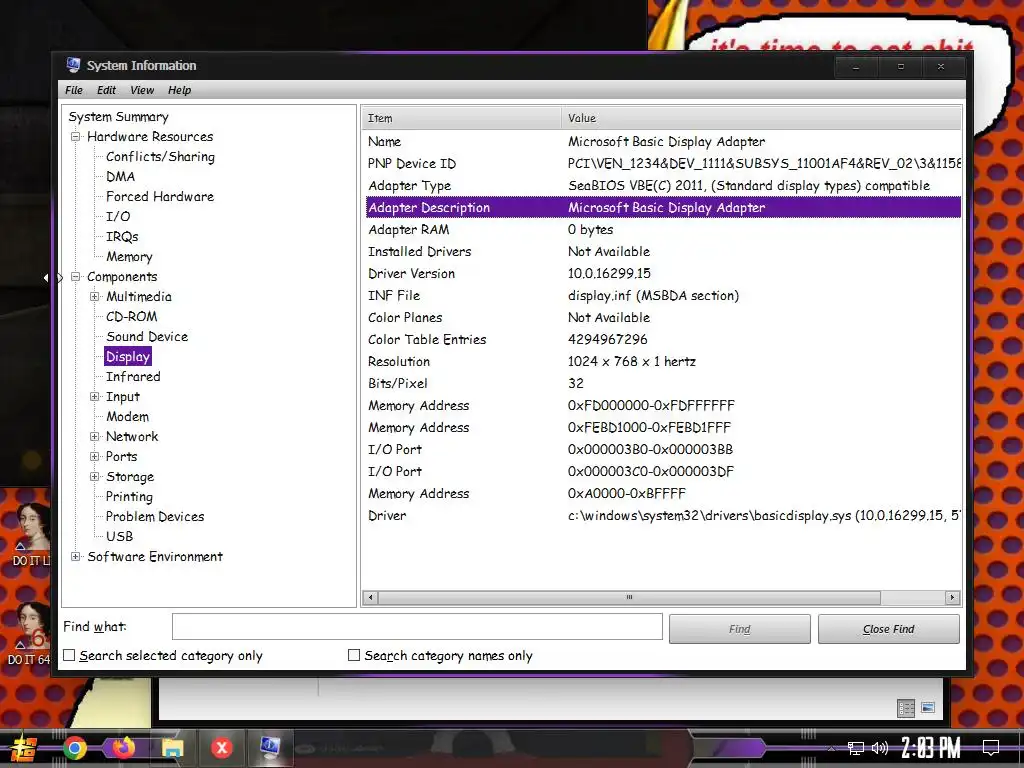The height and width of the screenshot is (768, 1024).
Task: Expand the Ports node
Action: [x=95, y=456]
